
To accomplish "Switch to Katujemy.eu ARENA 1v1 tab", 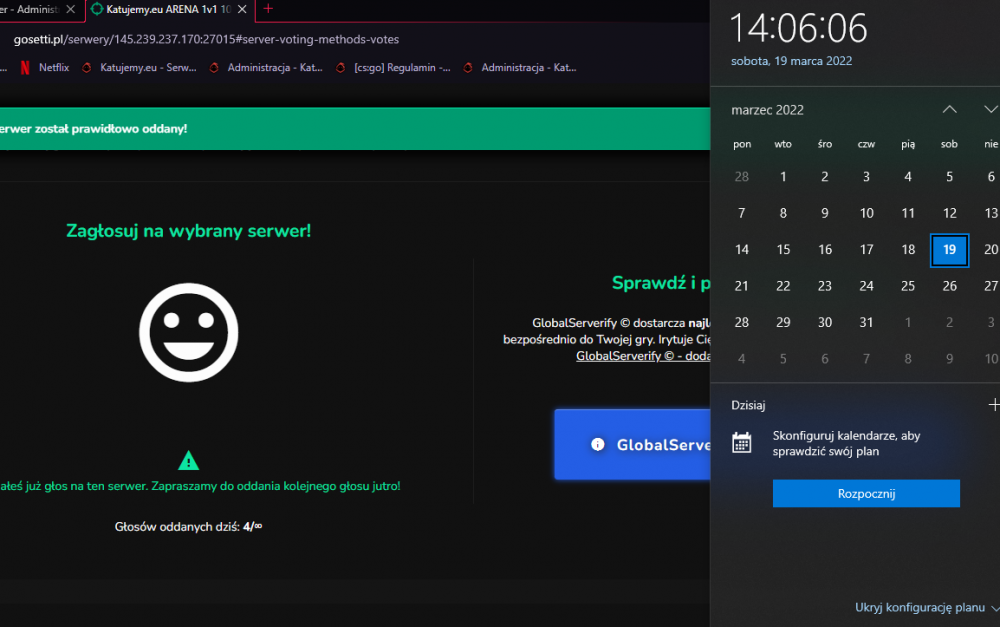I will pos(170,10).
